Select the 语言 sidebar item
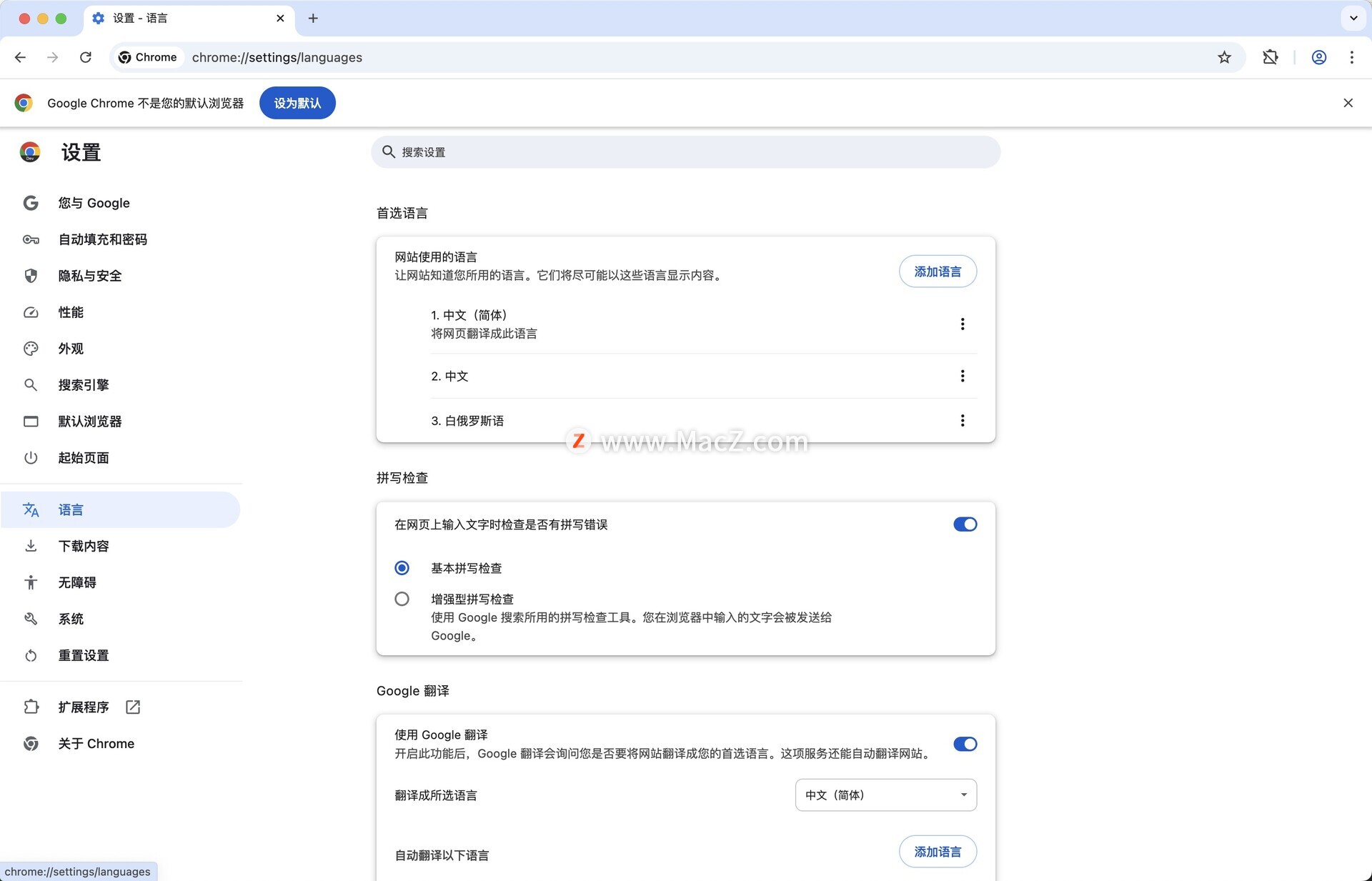Screen dimensions: 1372x881 click(x=120, y=509)
